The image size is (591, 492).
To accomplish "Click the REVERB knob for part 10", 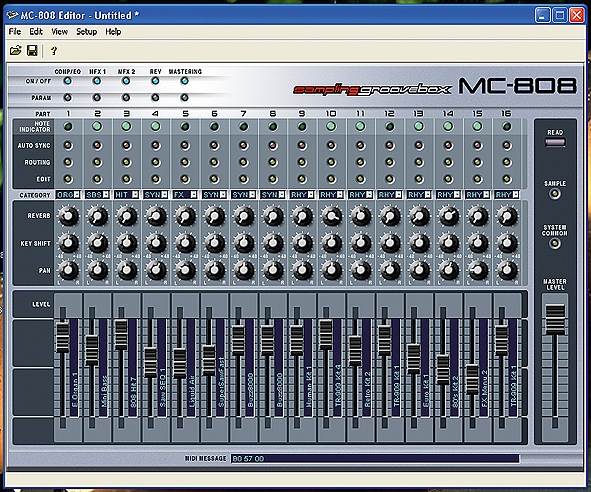I will [x=331, y=216].
